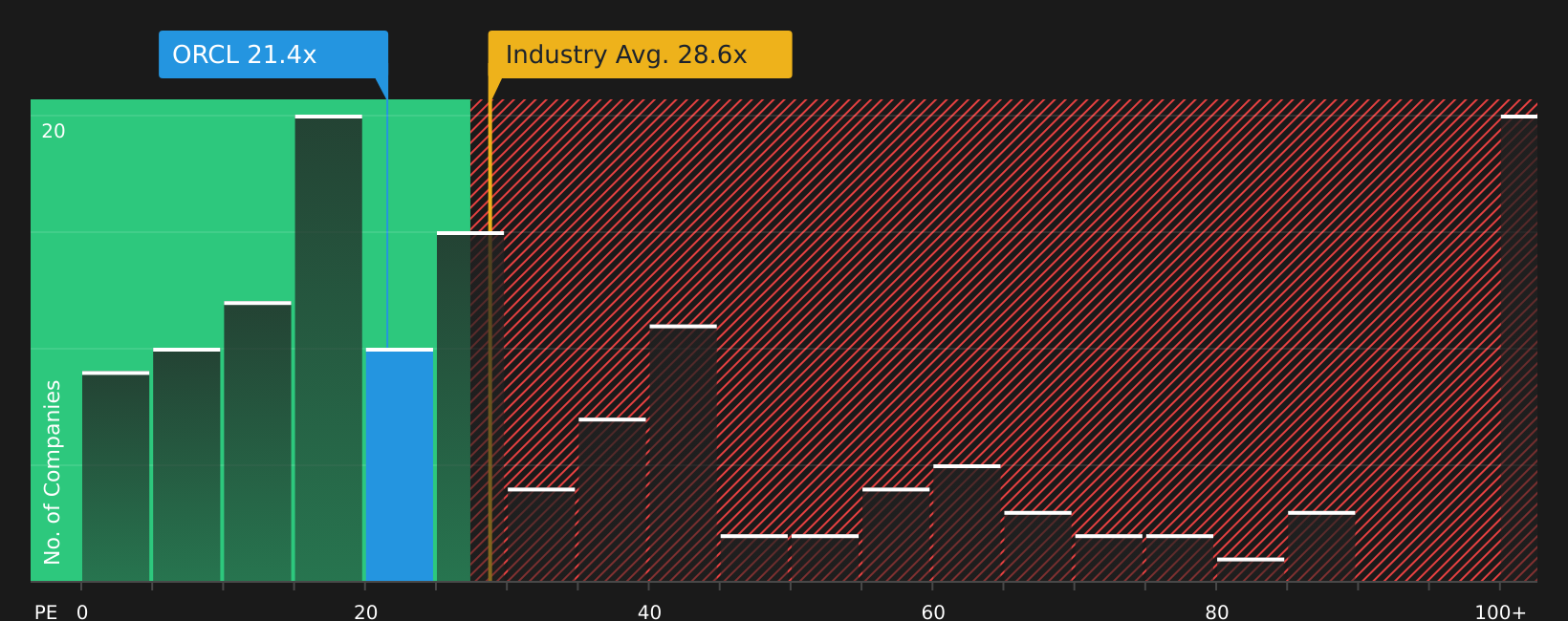1568x621 pixels.
Task: Click the bar for PE 40-45
Action: click(x=683, y=453)
